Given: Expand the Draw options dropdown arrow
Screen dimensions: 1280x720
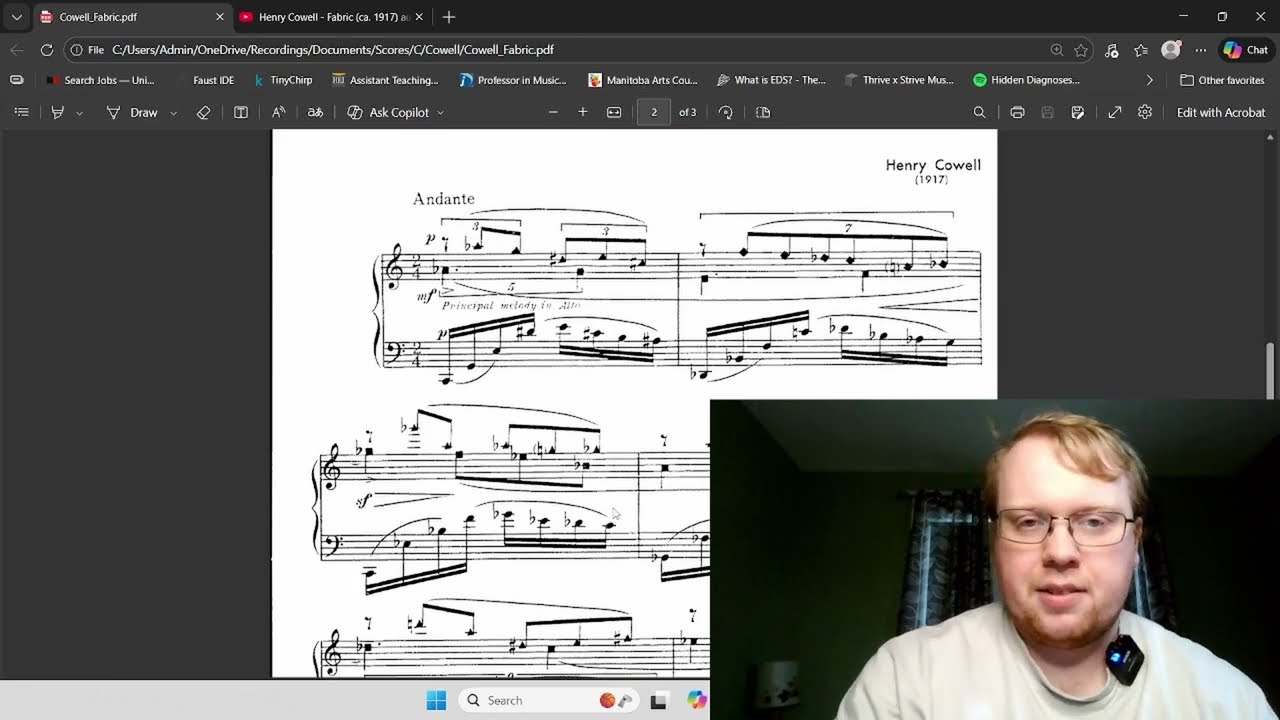Looking at the screenshot, I should point(173,113).
